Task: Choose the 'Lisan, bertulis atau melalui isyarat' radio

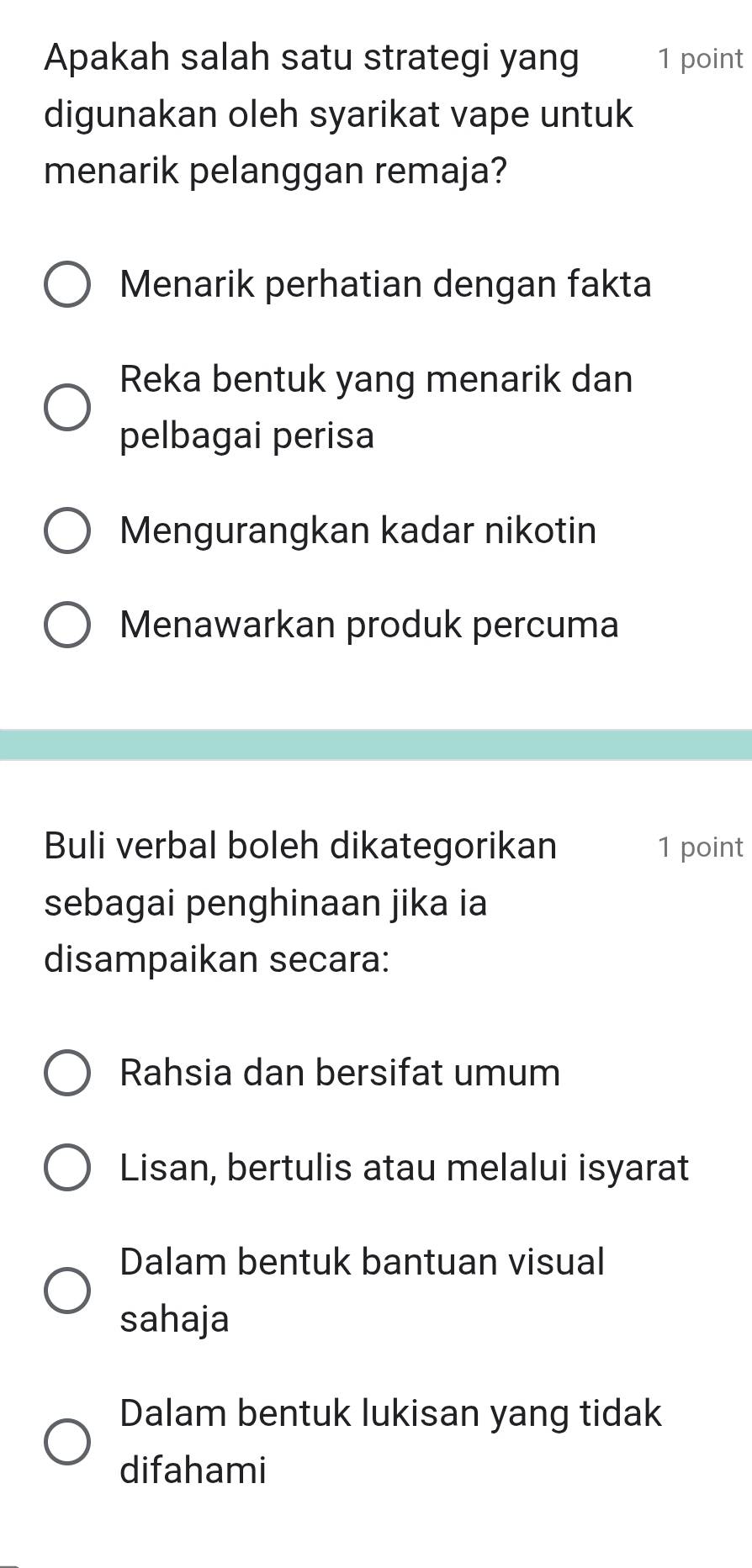Action: 67,1167
